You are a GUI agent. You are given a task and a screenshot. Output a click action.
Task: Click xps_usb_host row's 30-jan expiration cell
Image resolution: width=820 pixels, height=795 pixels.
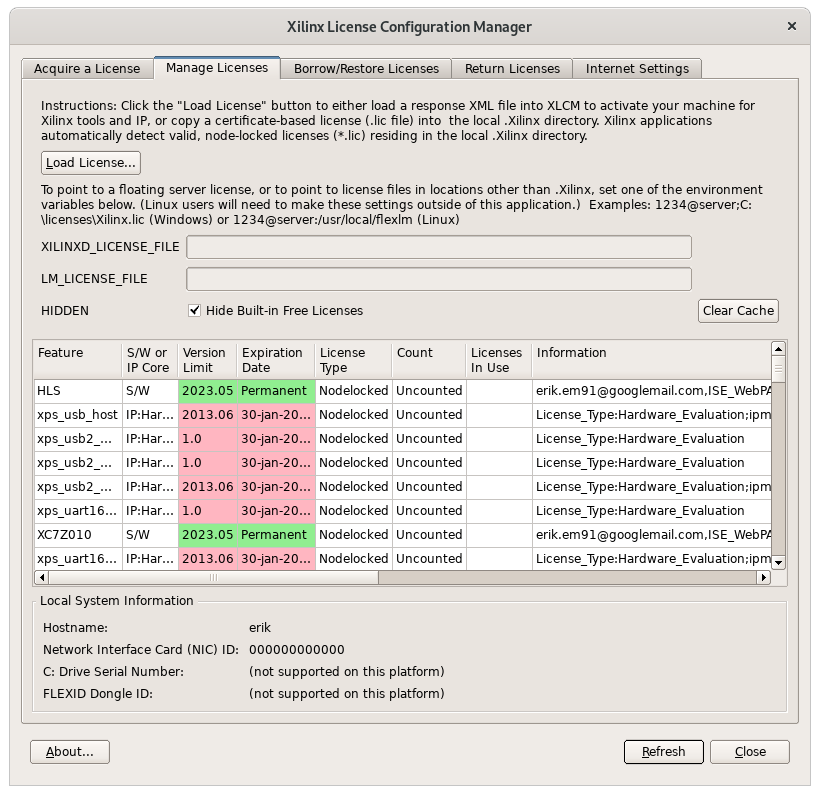pos(277,415)
